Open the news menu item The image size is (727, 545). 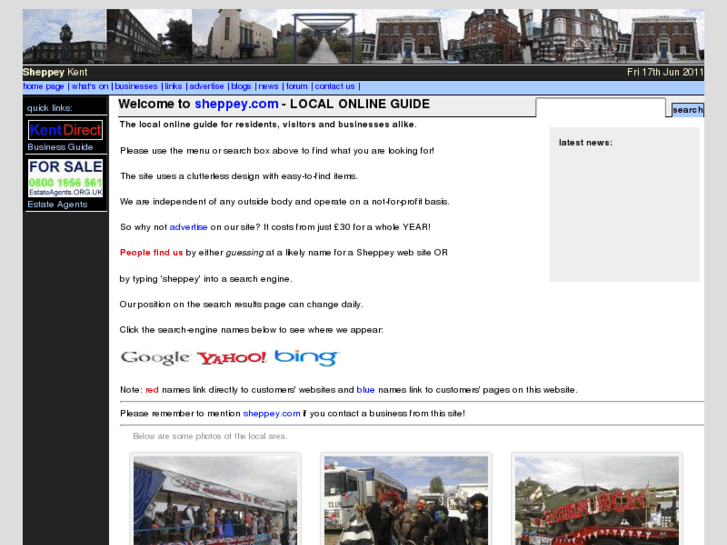point(268,86)
